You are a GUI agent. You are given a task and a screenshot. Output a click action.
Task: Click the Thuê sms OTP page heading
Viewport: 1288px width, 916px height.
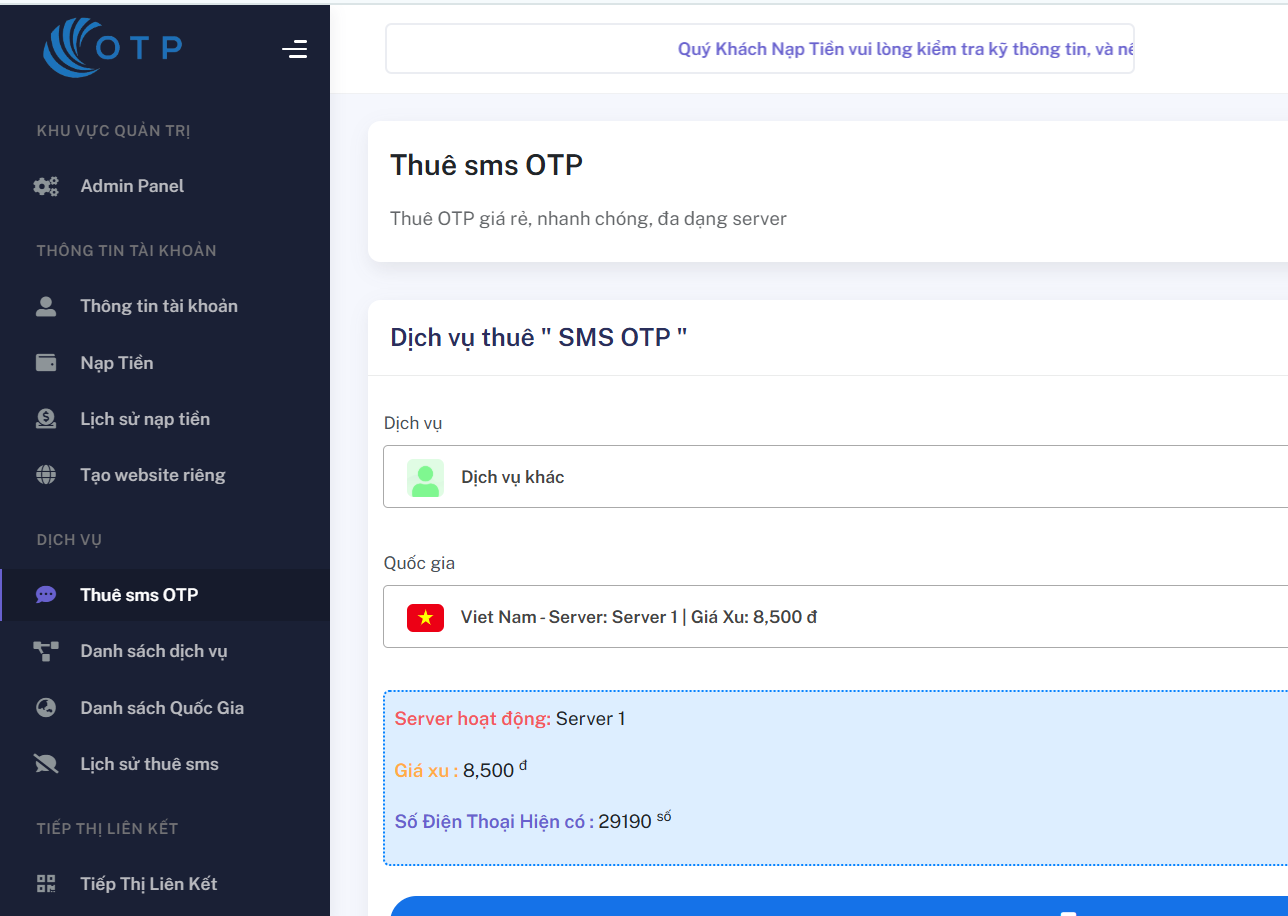(x=486, y=165)
